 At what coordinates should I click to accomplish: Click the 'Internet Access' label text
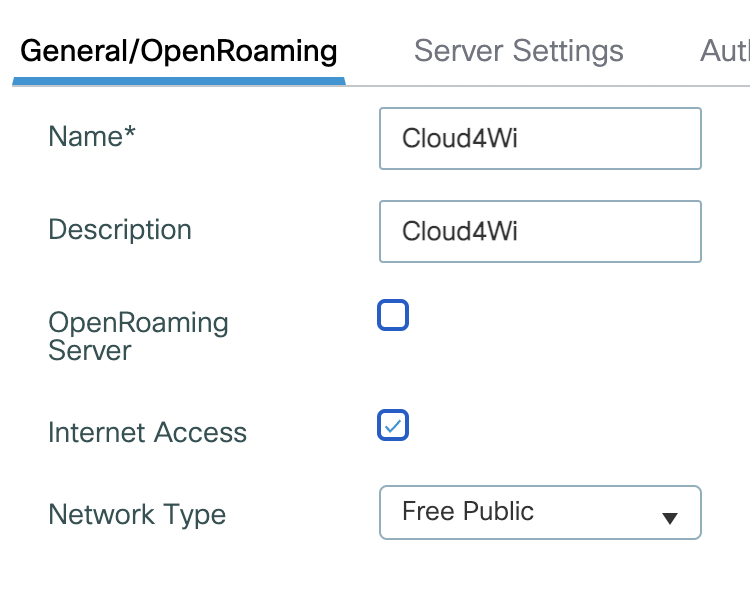tap(147, 433)
